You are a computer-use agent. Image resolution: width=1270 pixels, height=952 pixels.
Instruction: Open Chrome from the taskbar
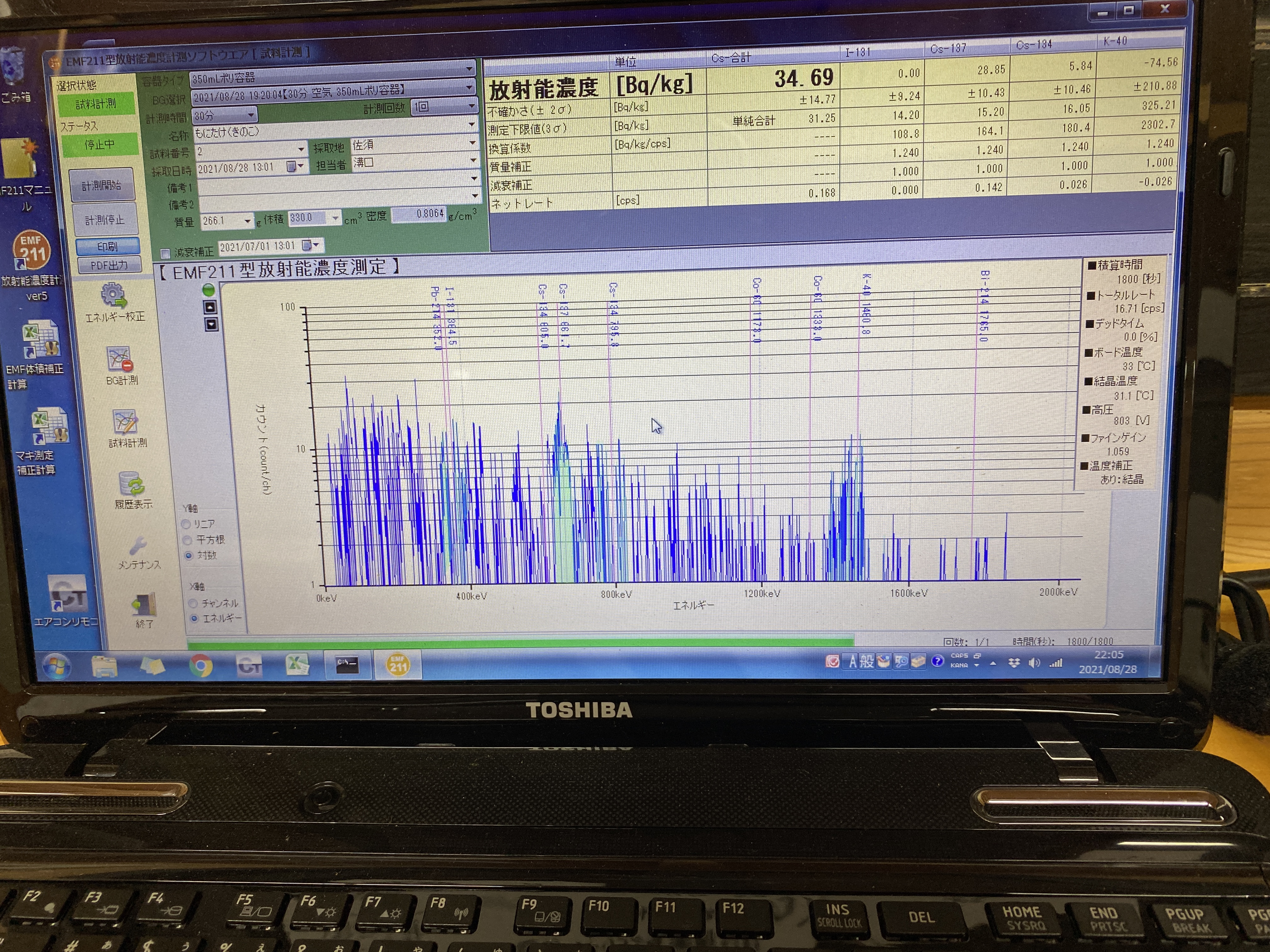coord(201,666)
